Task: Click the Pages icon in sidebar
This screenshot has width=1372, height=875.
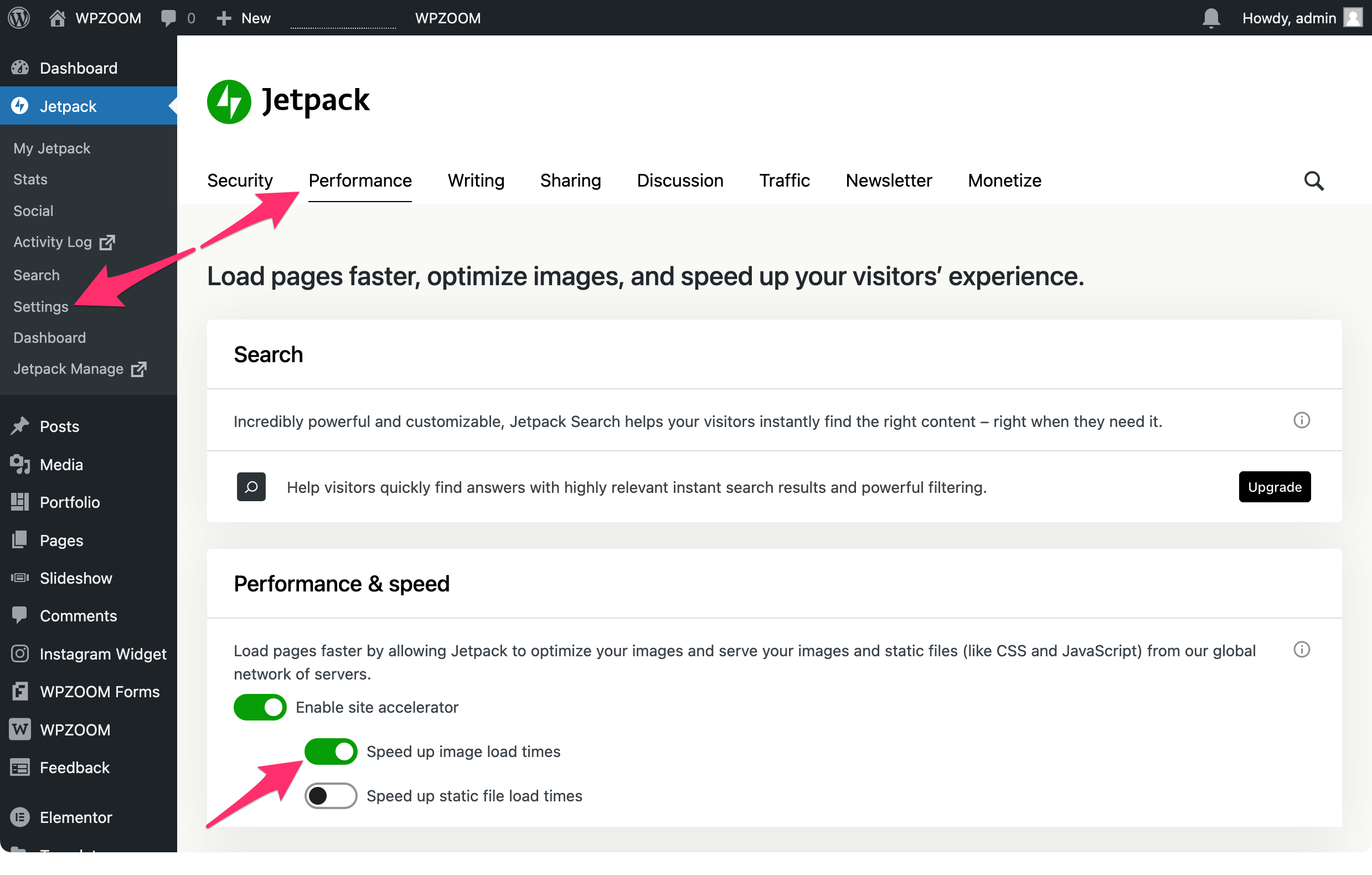Action: [x=20, y=540]
